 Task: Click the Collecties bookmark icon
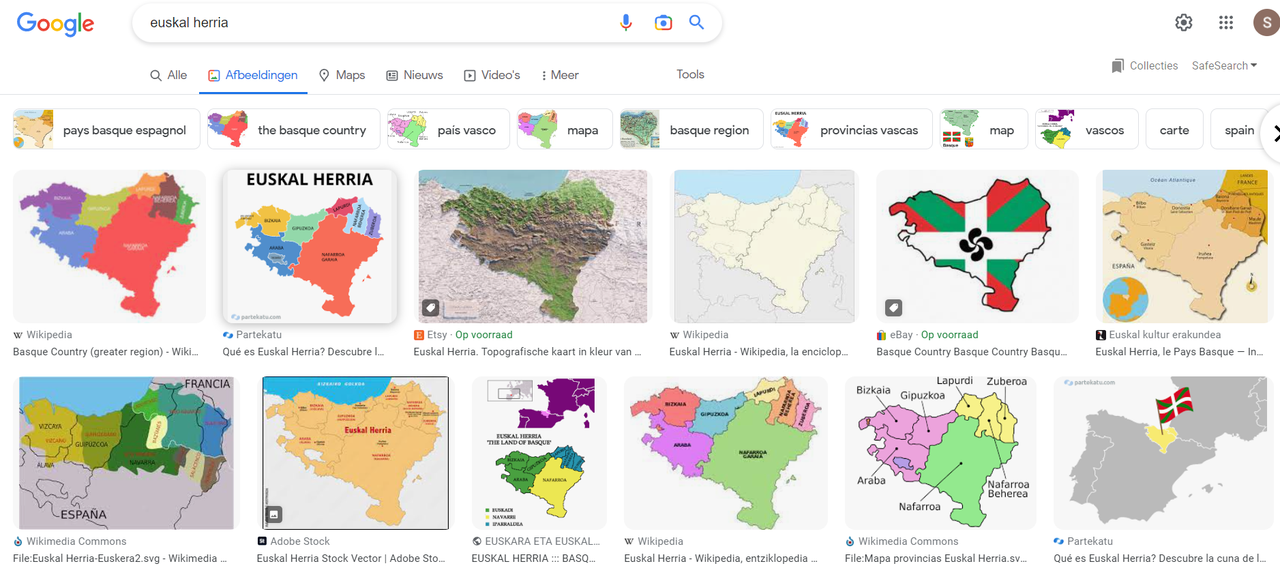tap(1117, 66)
